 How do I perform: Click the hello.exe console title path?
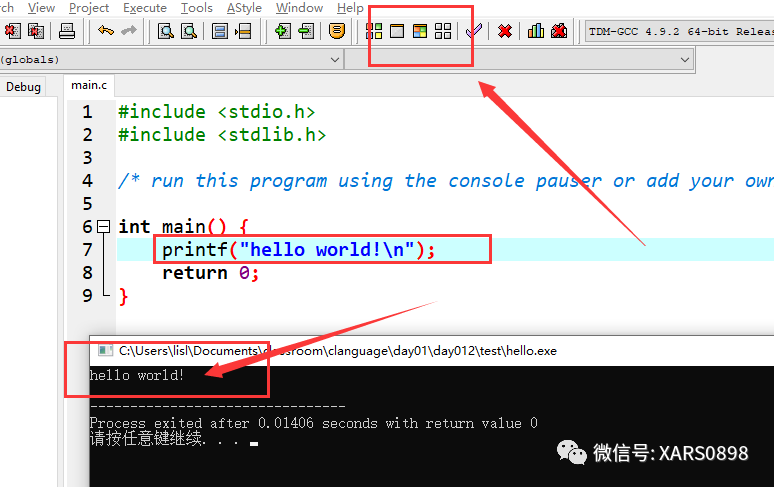[x=338, y=351]
